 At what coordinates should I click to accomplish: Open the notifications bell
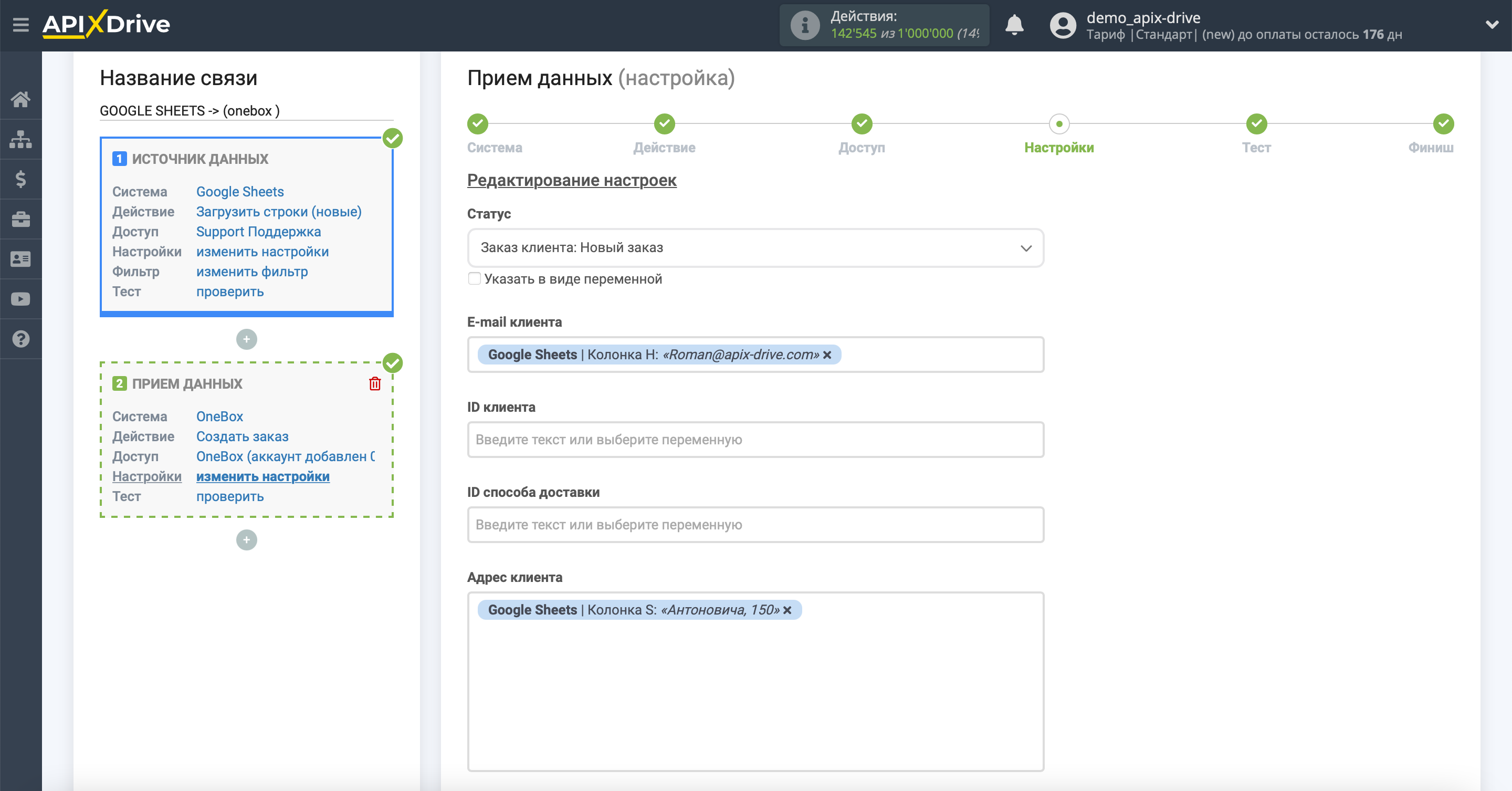[x=1014, y=25]
